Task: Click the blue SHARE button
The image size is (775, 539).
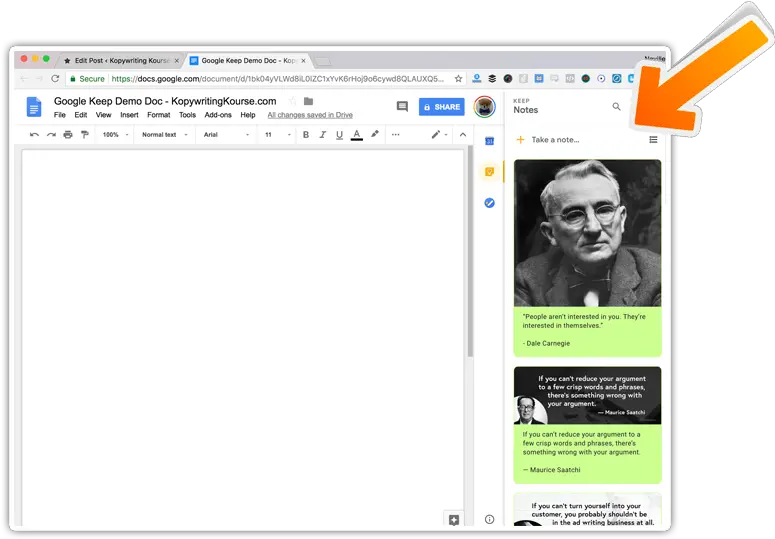Action: tap(441, 107)
